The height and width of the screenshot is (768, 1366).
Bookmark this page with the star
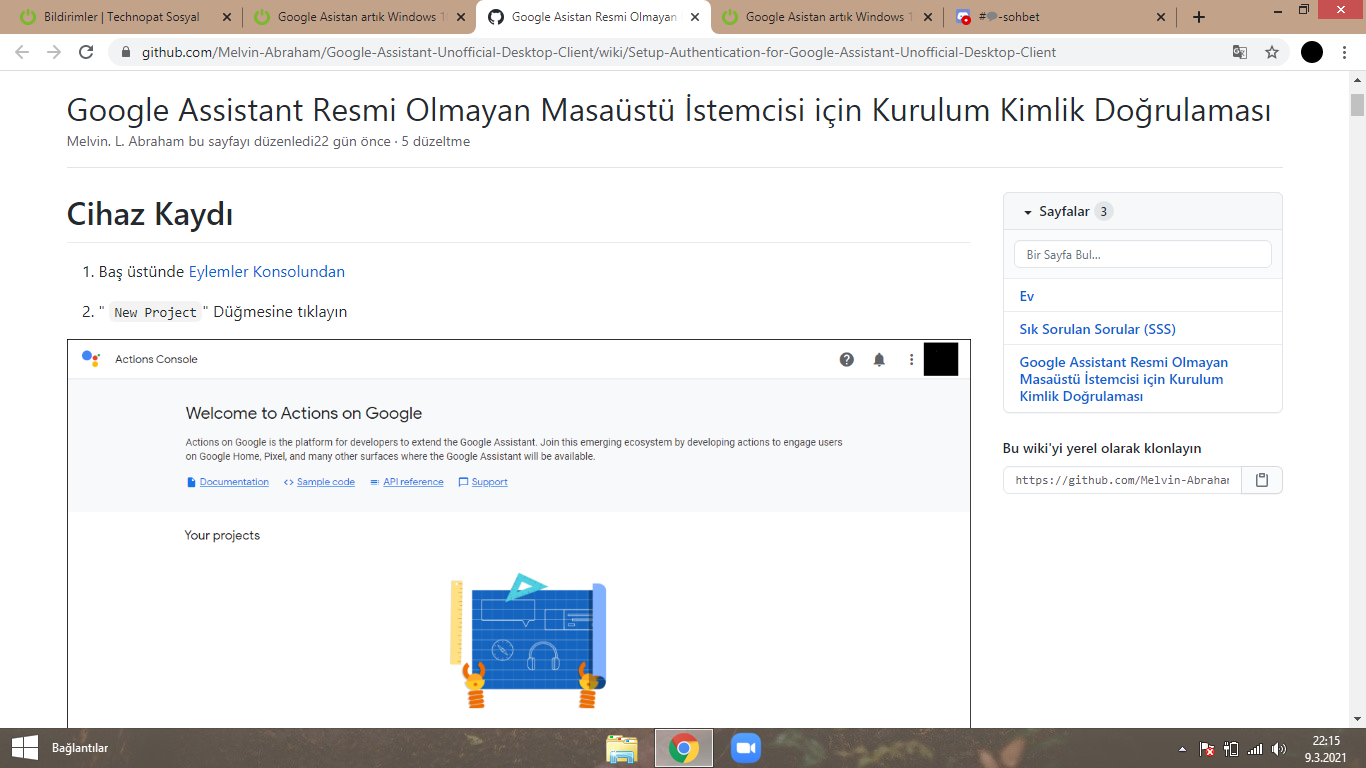[1272, 52]
